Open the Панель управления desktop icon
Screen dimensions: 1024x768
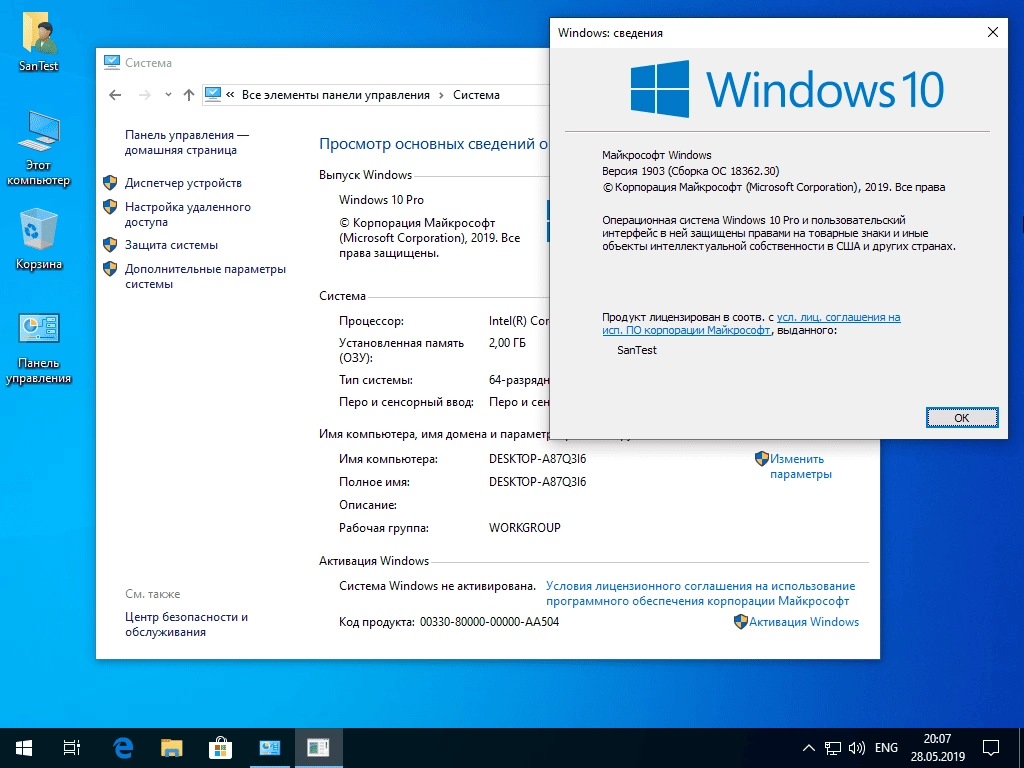pos(39,349)
